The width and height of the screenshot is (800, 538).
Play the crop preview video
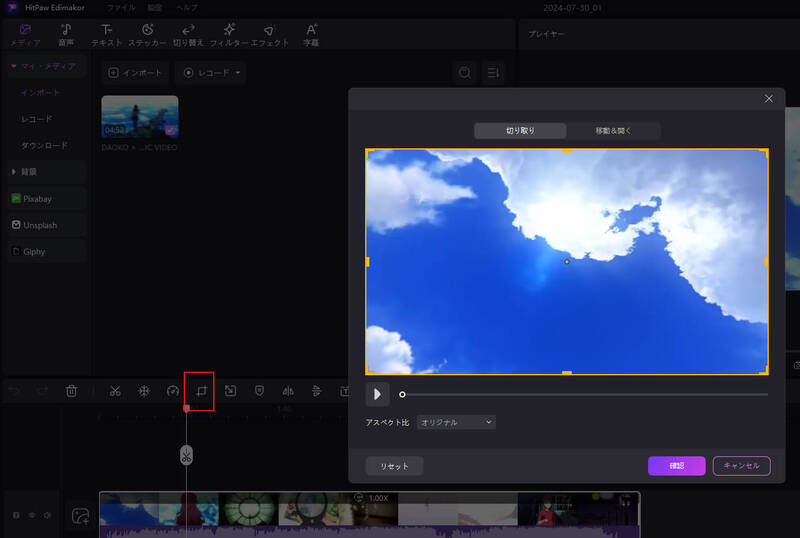pos(378,395)
